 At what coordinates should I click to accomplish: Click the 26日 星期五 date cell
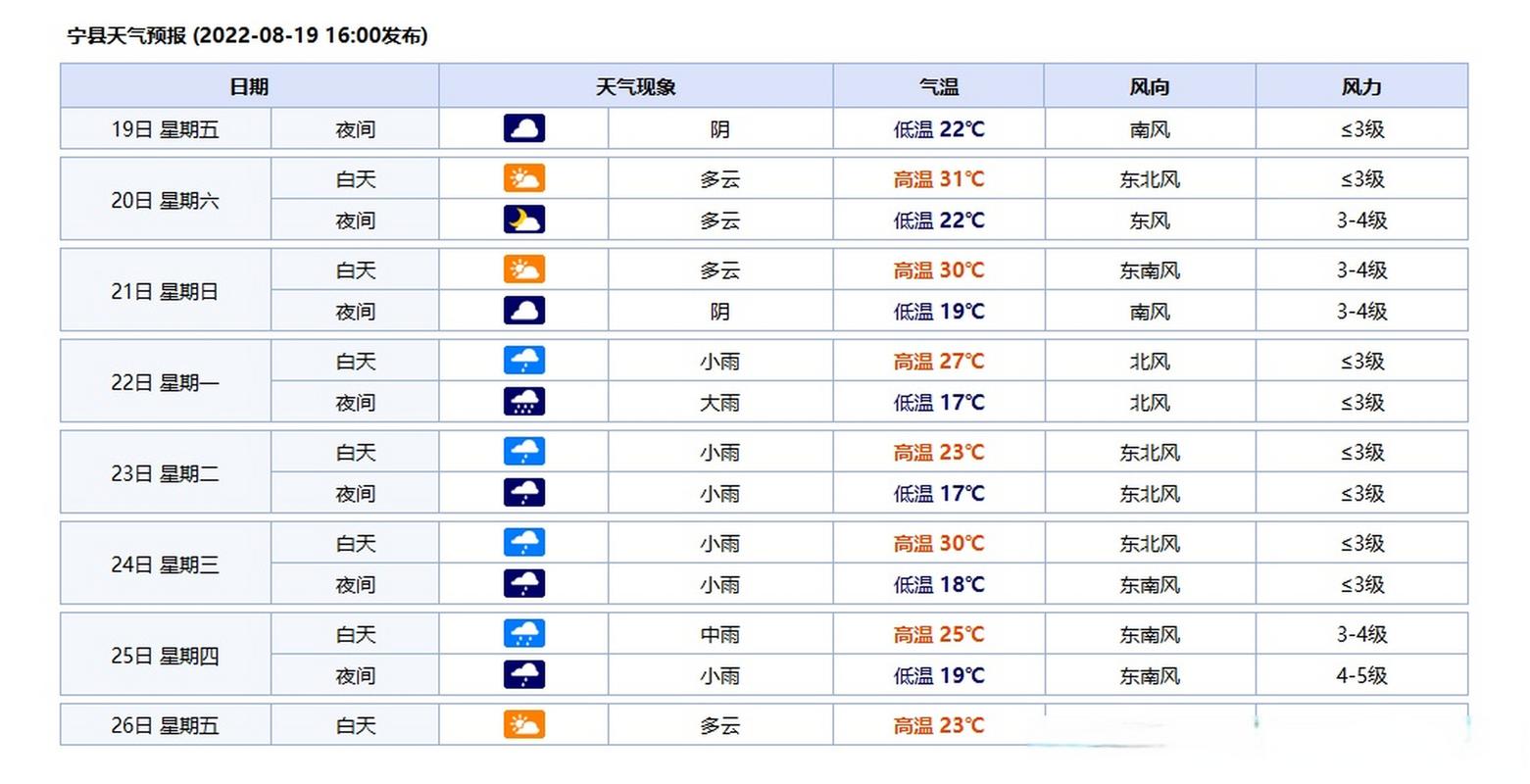[x=166, y=725]
